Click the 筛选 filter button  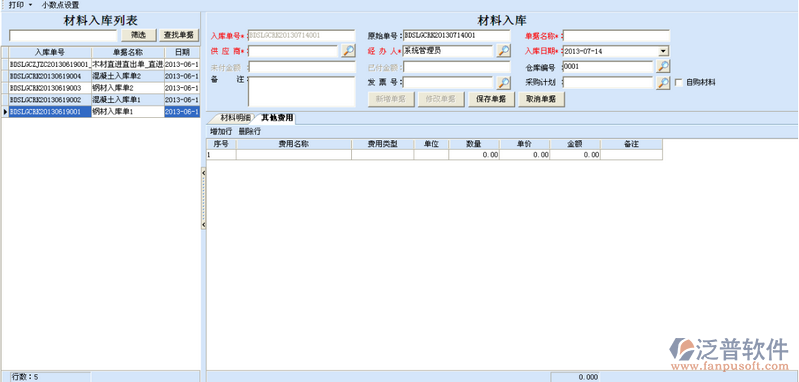(138, 35)
